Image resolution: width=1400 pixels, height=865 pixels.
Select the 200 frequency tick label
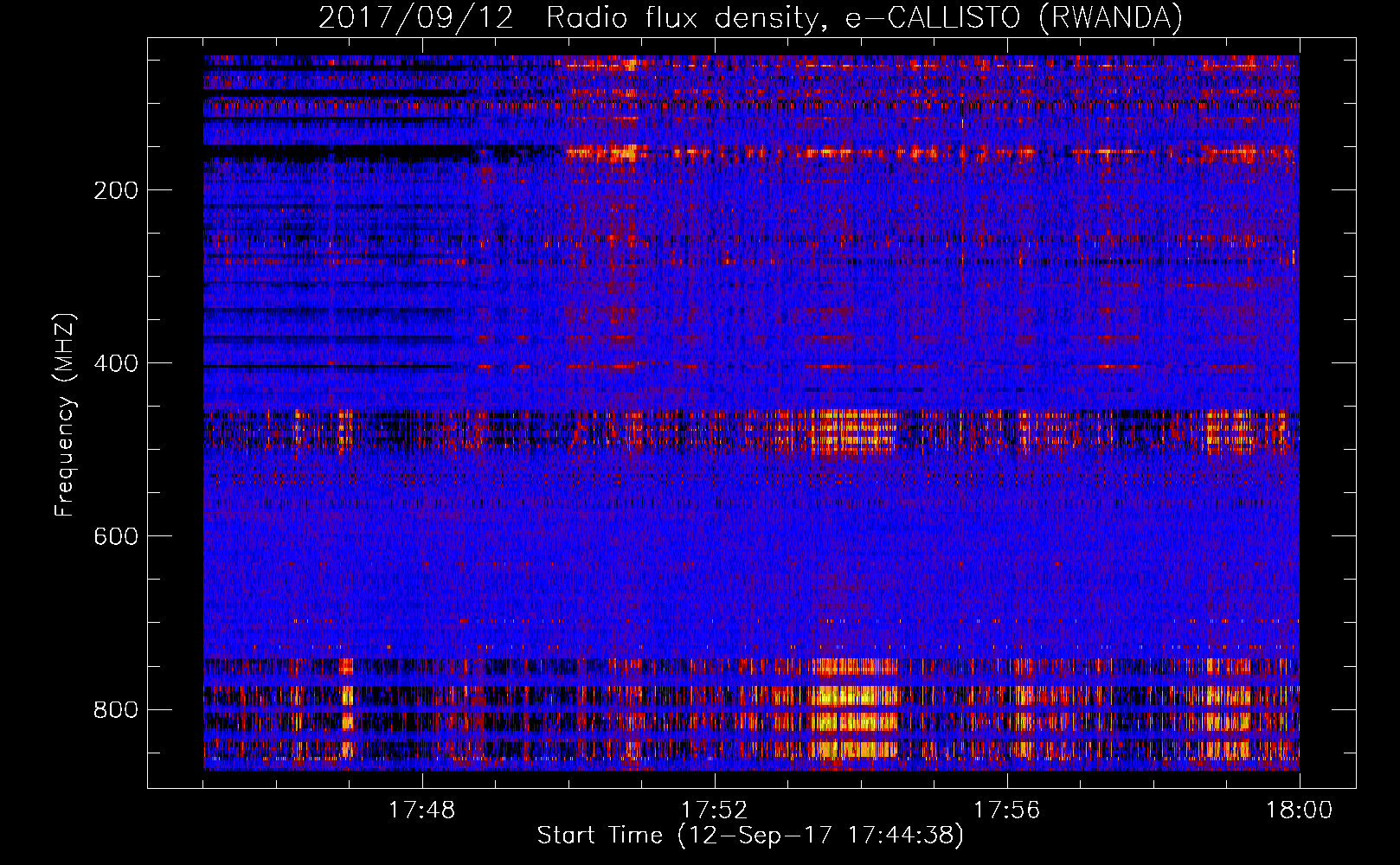point(116,190)
